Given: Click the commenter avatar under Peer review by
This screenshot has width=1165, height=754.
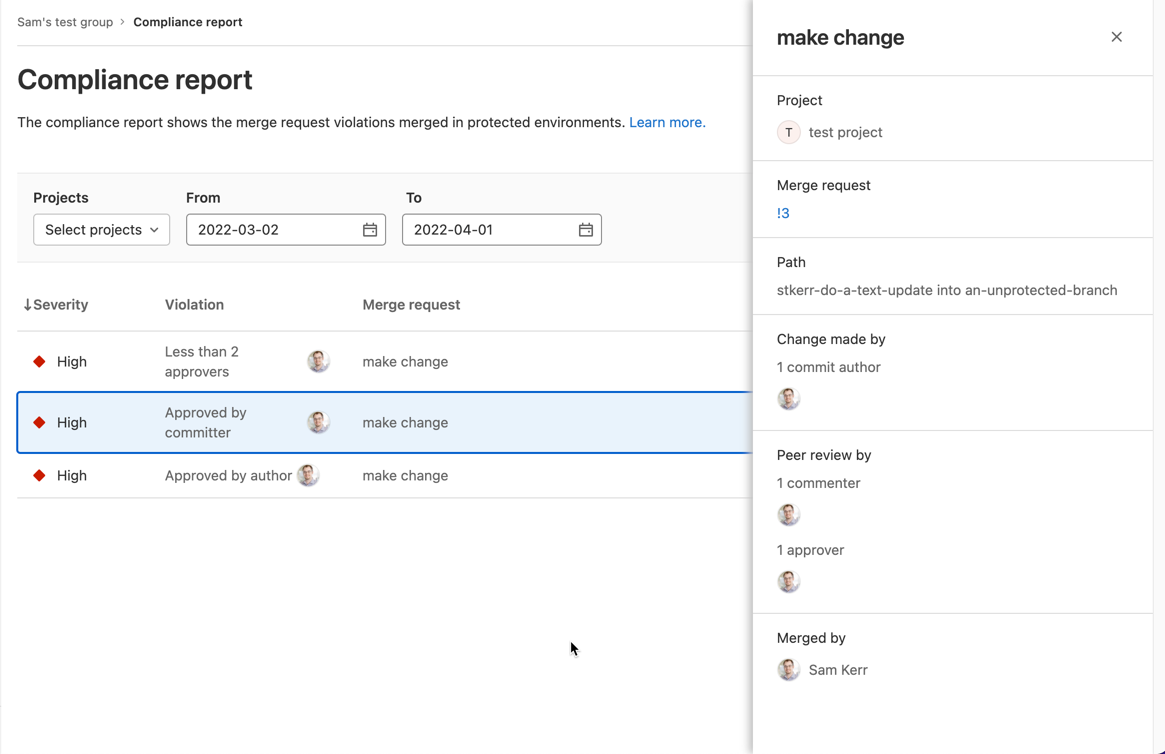Looking at the screenshot, I should [789, 513].
